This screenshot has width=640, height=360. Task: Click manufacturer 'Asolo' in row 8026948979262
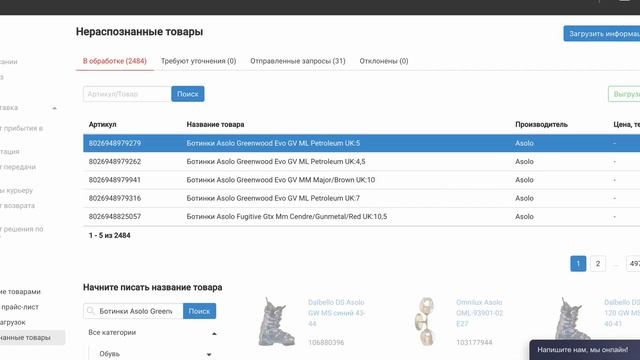pos(524,162)
